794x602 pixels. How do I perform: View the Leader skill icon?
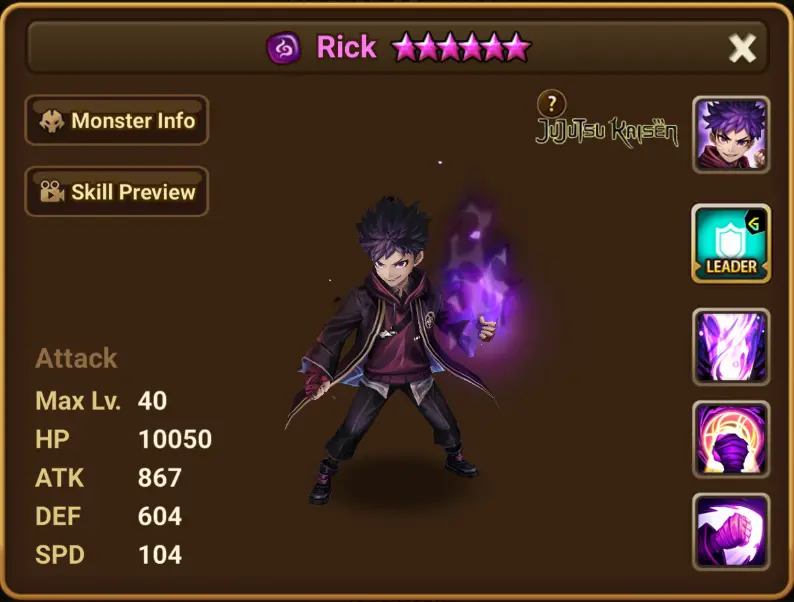731,244
